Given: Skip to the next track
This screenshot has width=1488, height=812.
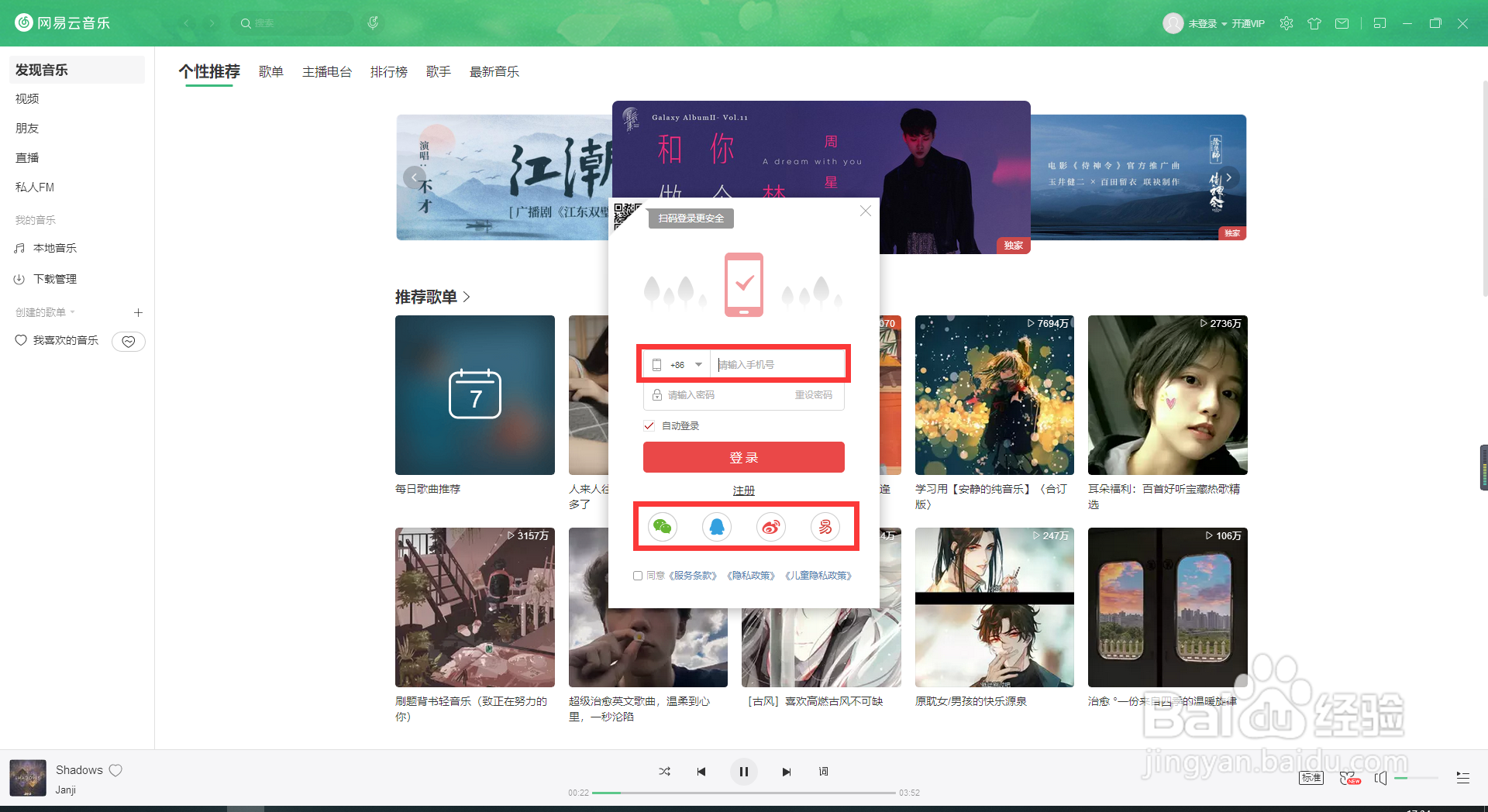Looking at the screenshot, I should tap(787, 772).
